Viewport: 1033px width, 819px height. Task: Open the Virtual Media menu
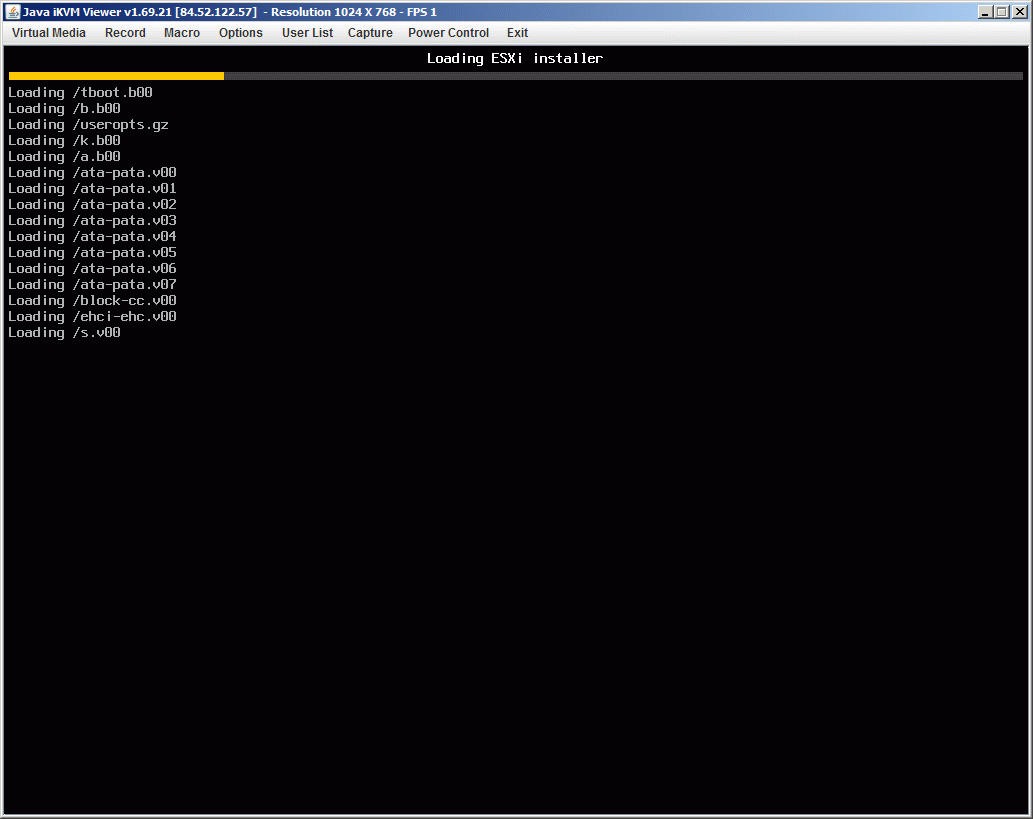tap(49, 33)
